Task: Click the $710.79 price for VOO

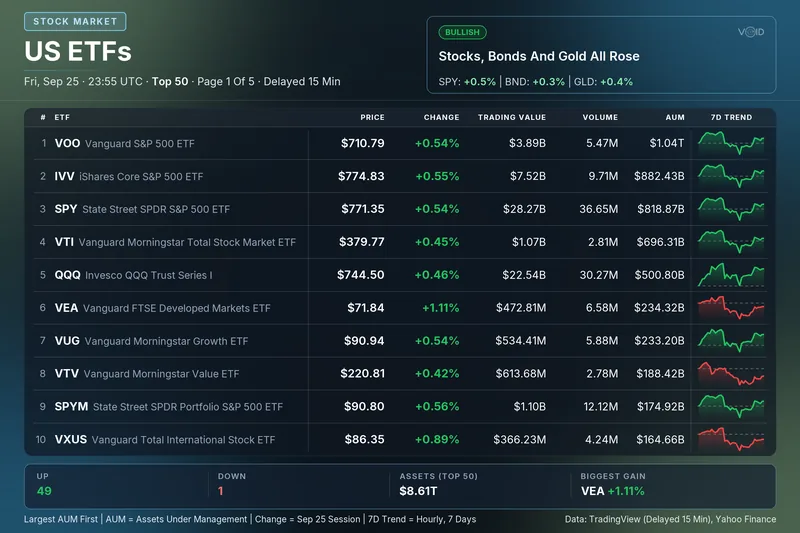Action: pyautogui.click(x=363, y=143)
